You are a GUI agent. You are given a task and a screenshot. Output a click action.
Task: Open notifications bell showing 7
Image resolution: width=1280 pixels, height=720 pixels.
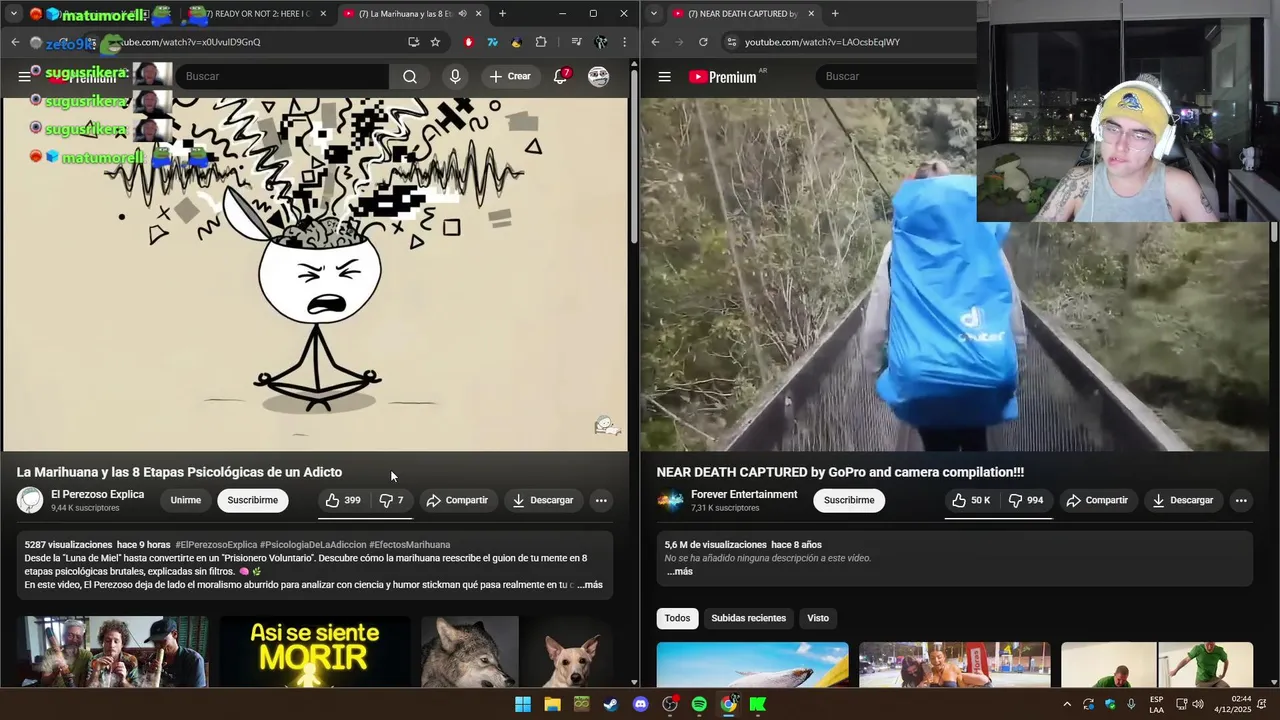pyautogui.click(x=561, y=76)
